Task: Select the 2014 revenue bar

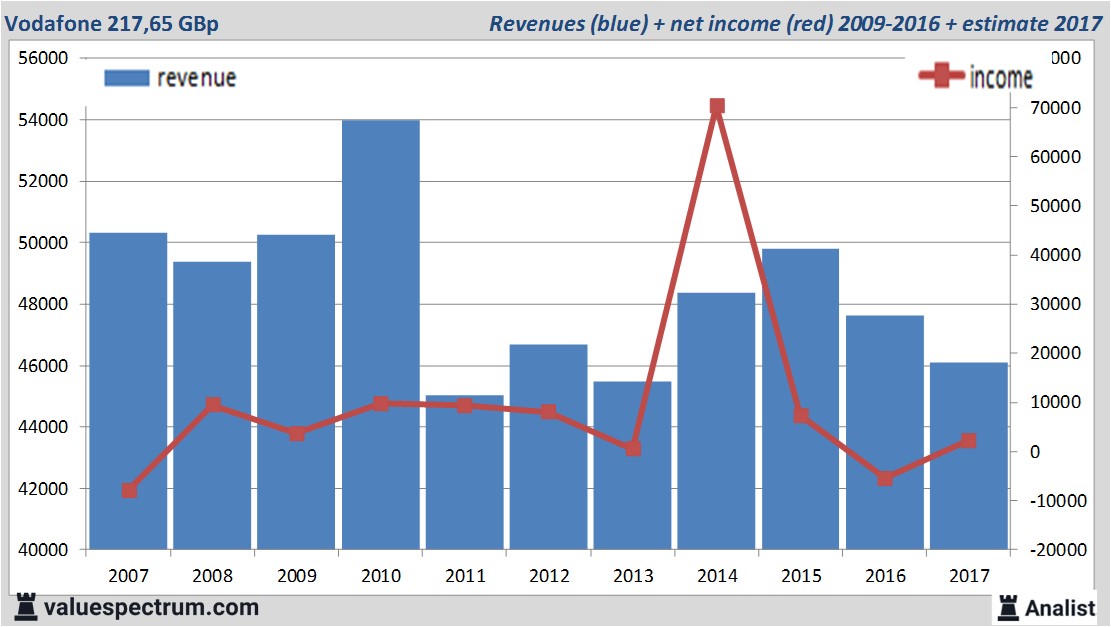Action: click(x=716, y=421)
